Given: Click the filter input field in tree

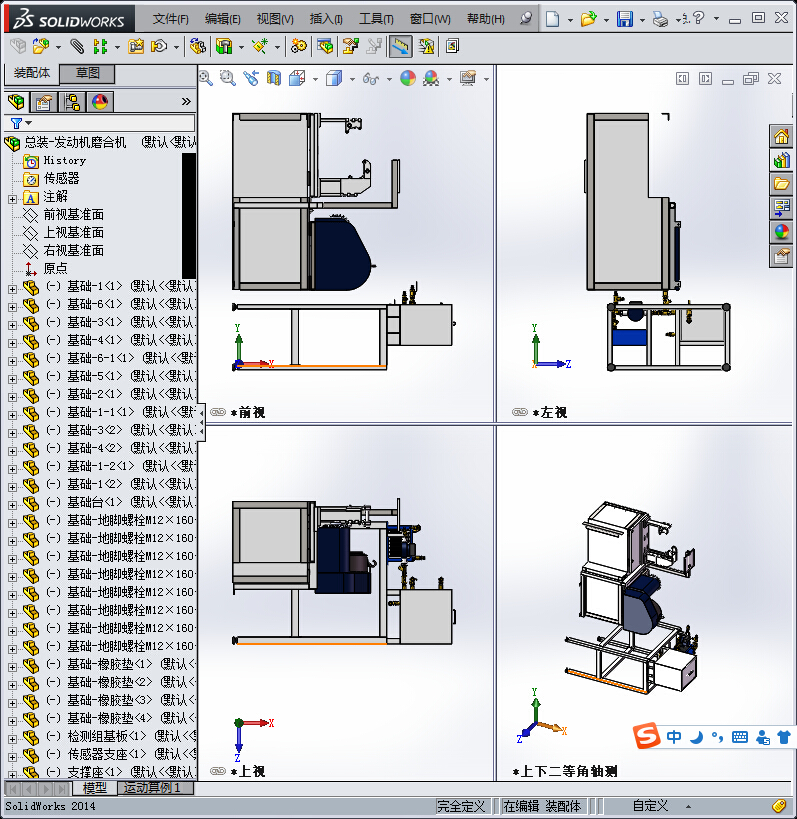Looking at the screenshot, I should pos(99,123).
